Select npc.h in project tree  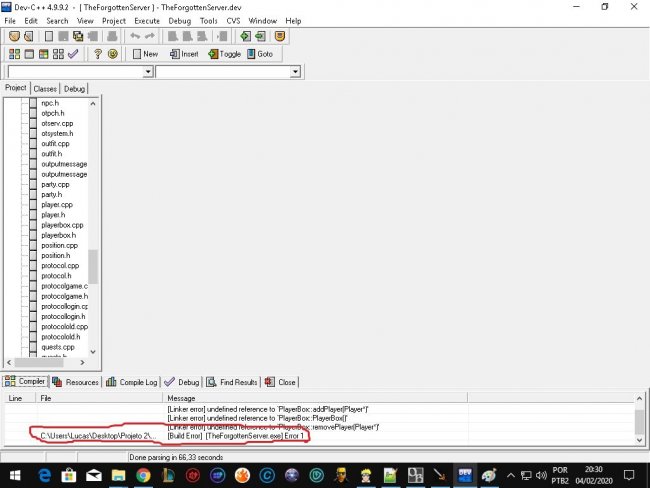pos(50,103)
